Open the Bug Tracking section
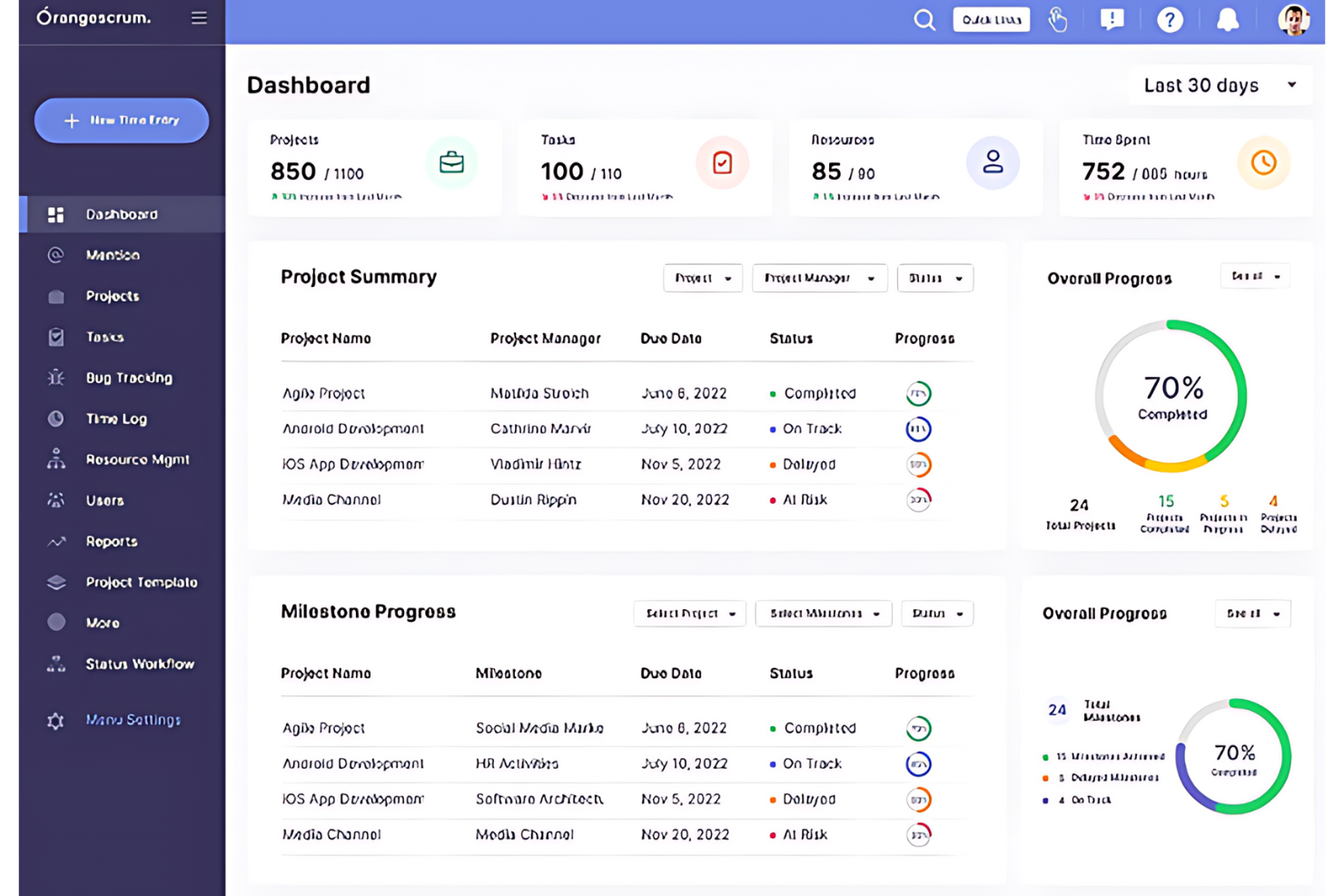The width and height of the screenshot is (1344, 896). [x=127, y=378]
